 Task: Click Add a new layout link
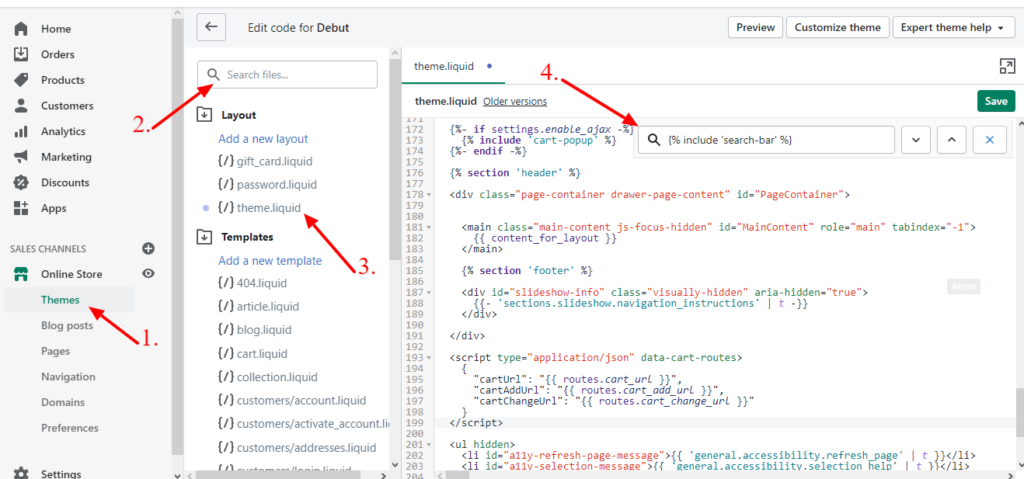click(263, 139)
